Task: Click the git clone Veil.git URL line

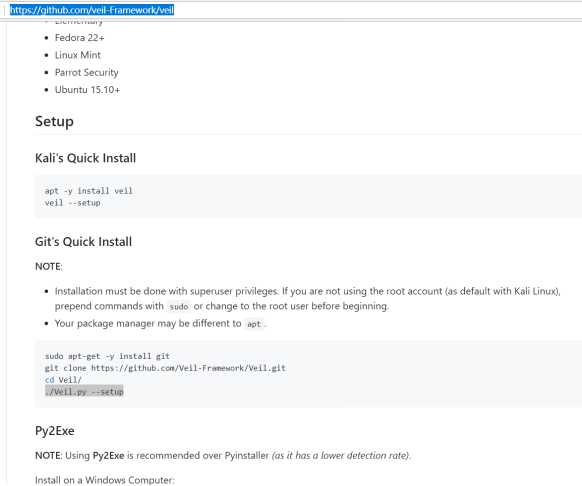Action: click(165, 368)
